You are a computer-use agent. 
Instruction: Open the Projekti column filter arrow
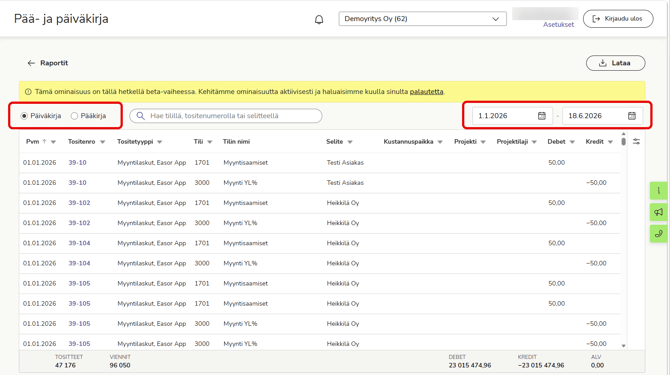pos(483,142)
